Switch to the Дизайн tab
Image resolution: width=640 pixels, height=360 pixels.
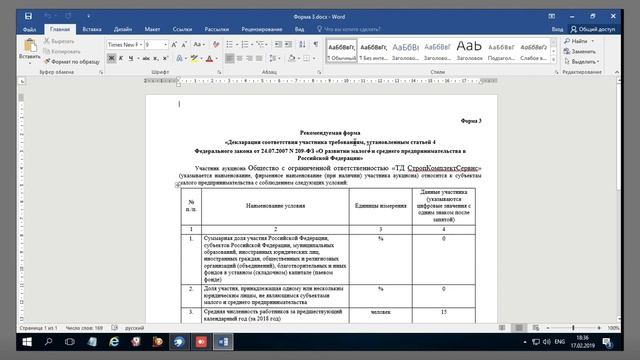[123, 29]
